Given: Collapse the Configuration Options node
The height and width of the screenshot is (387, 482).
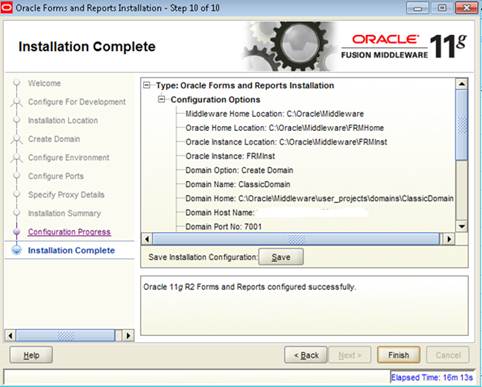Looking at the screenshot, I should point(161,99).
